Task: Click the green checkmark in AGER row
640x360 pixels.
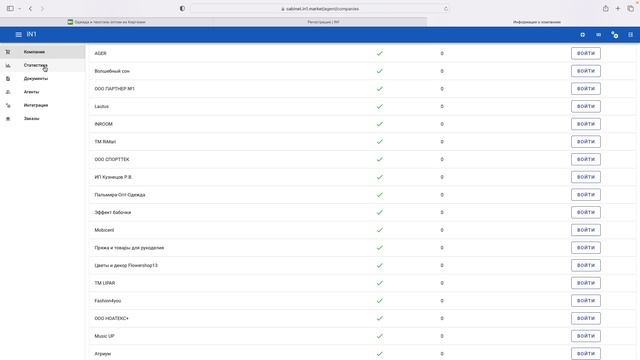Action: (x=380, y=53)
